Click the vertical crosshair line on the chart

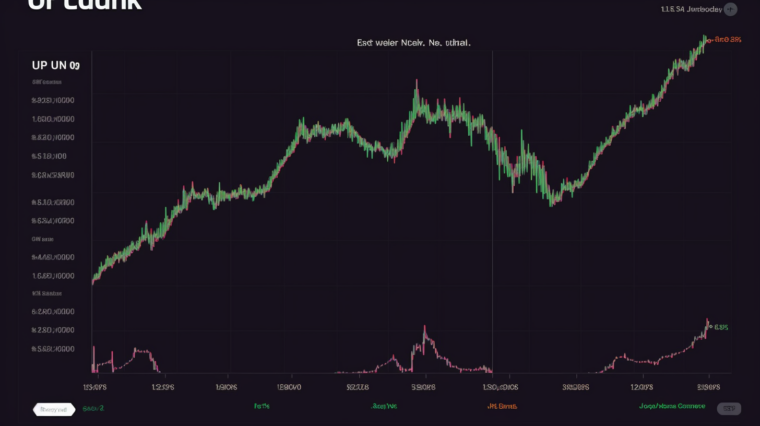coord(492,200)
